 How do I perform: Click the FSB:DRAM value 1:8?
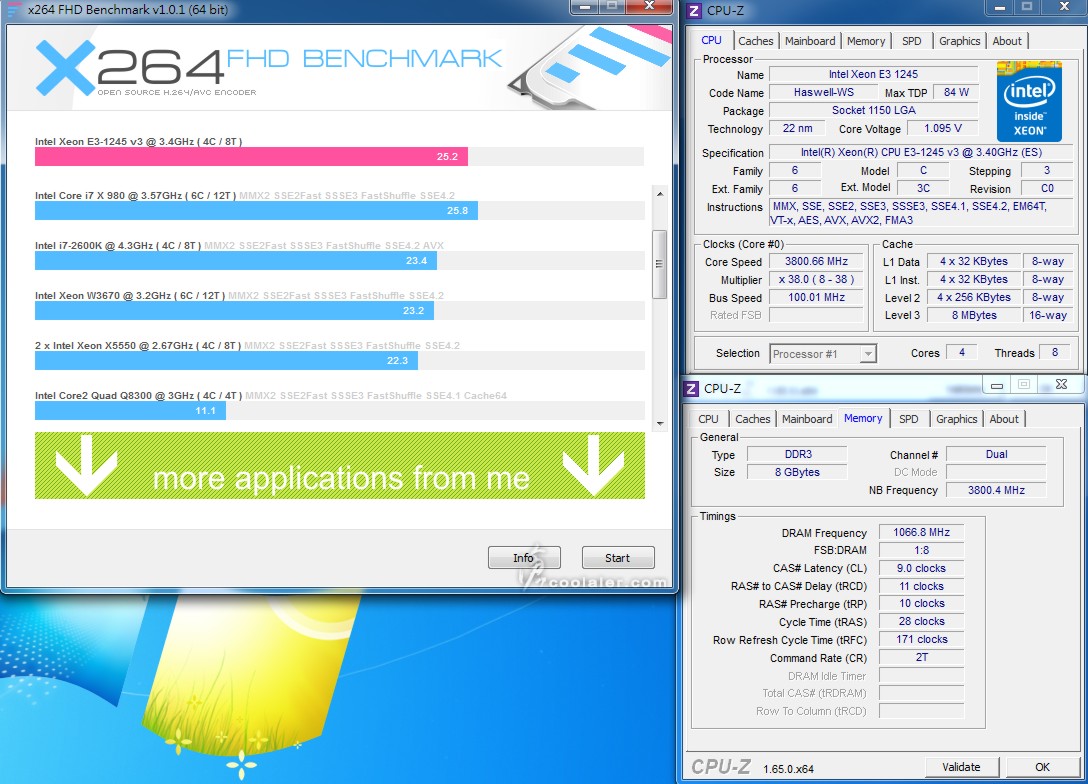(921, 550)
